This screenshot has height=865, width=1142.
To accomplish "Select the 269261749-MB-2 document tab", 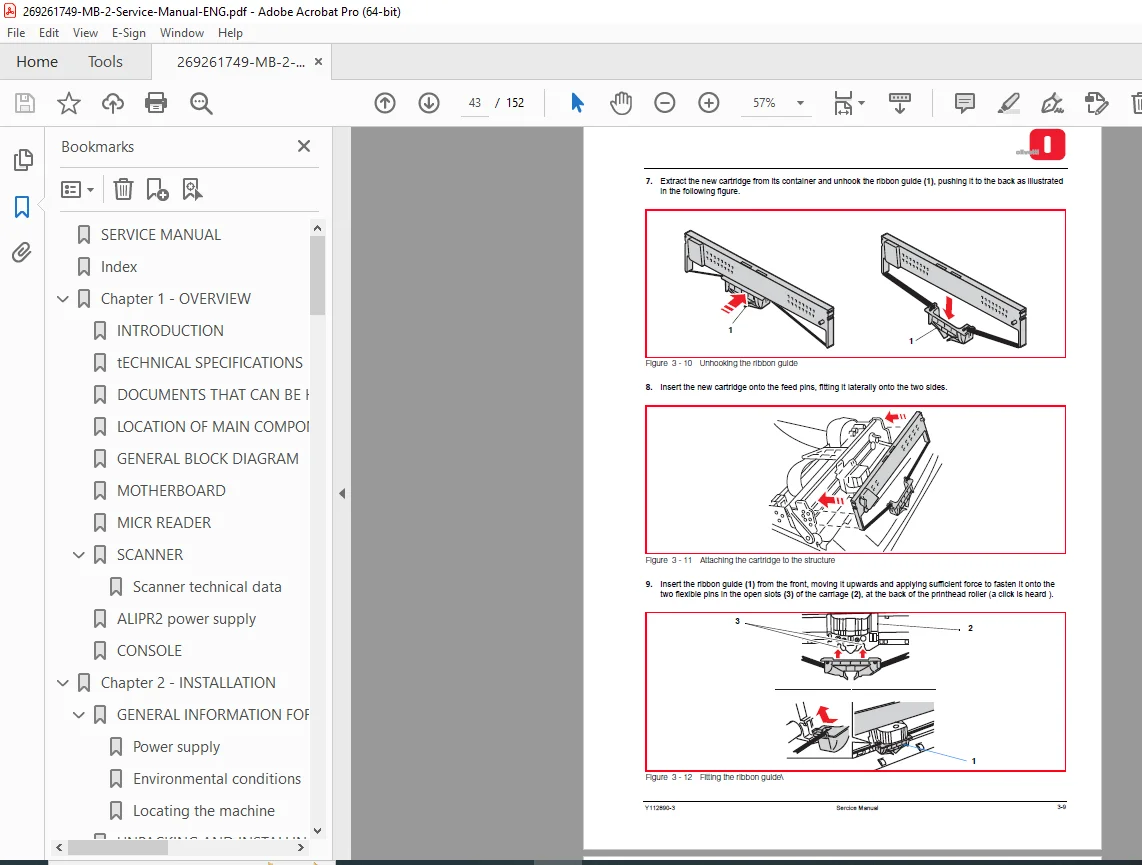I will [x=240, y=62].
